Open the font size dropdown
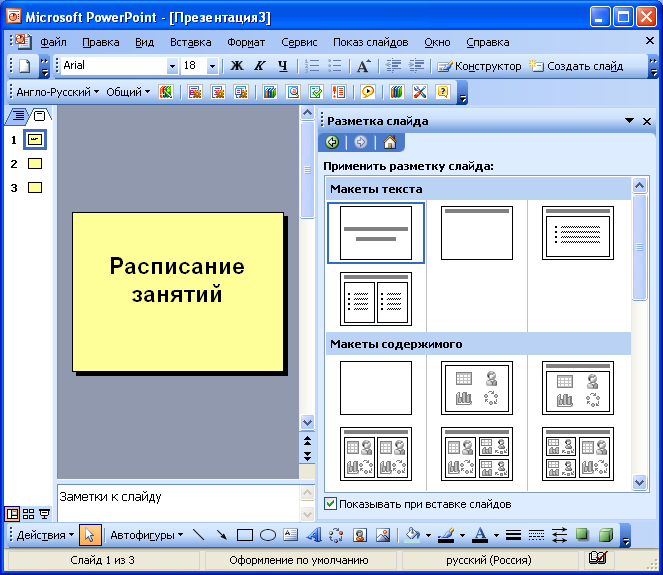Viewport: 663px width, 575px height. [212, 66]
